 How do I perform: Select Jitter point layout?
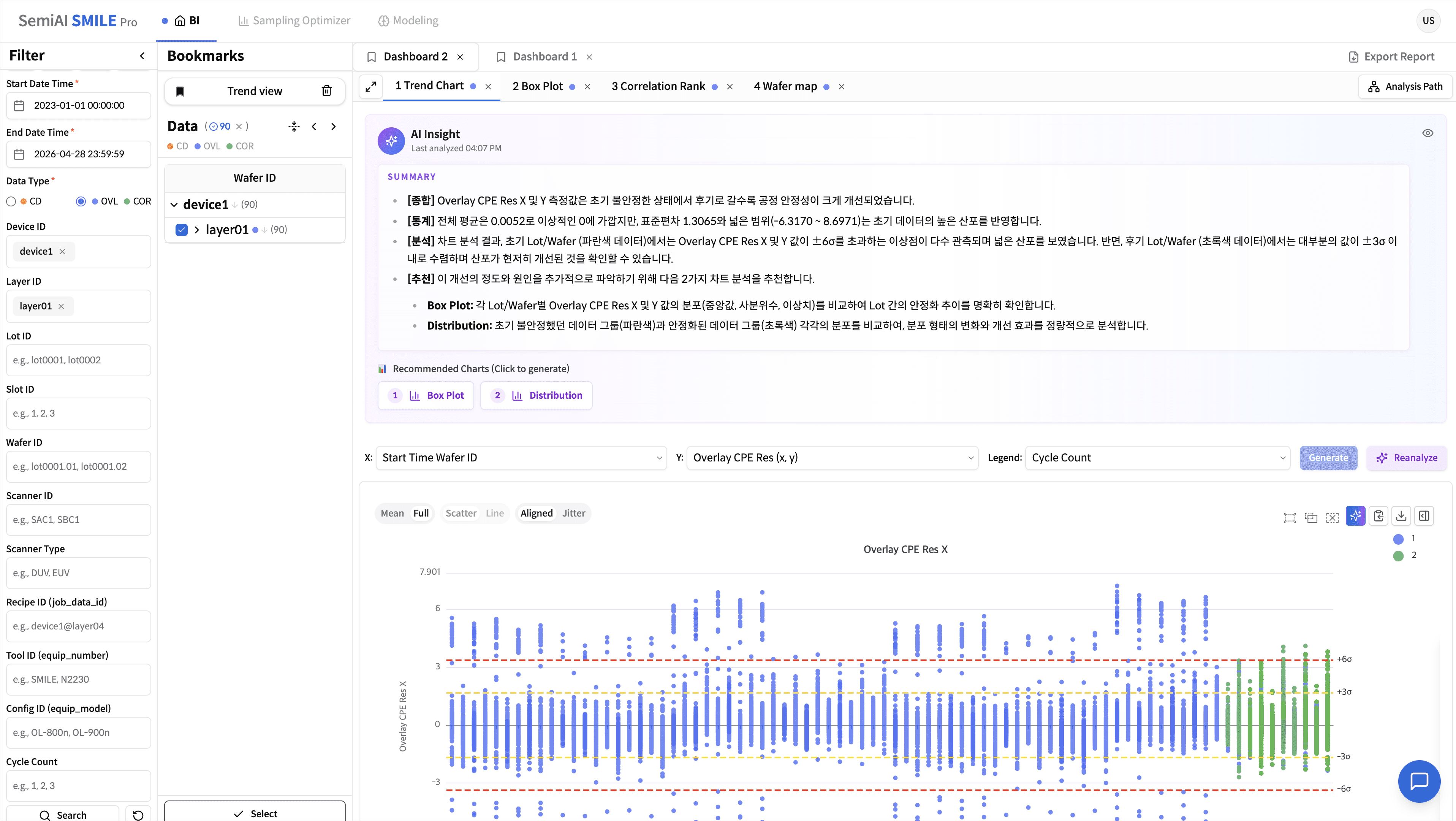[x=574, y=514]
